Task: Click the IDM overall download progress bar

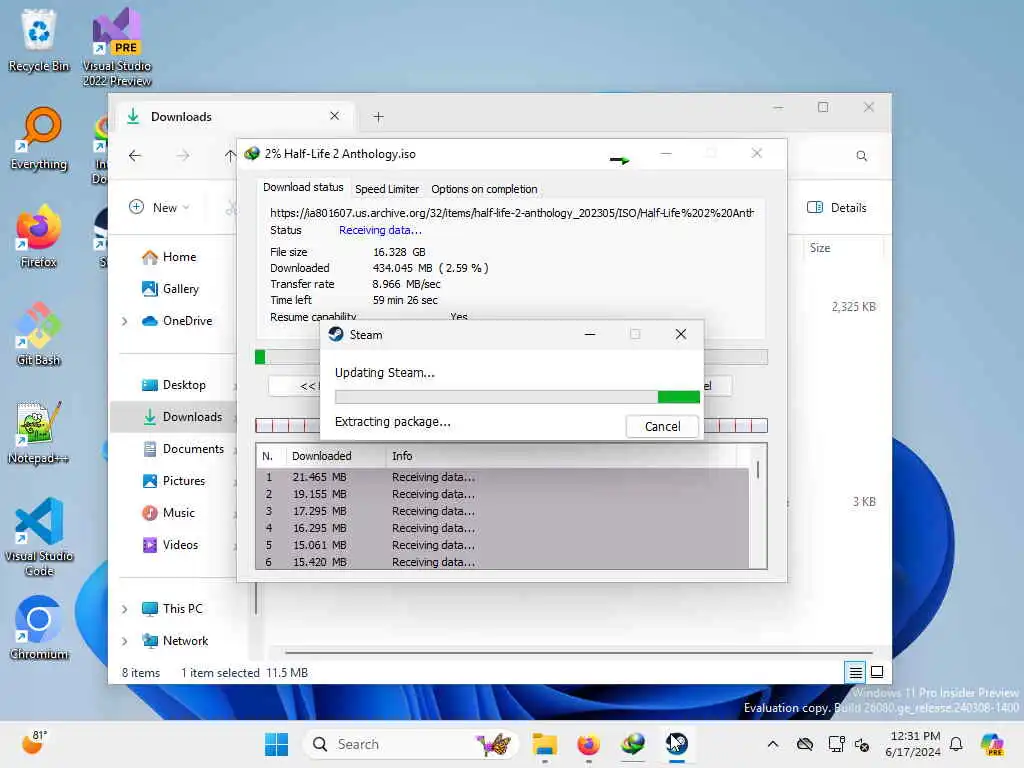Action: [511, 357]
